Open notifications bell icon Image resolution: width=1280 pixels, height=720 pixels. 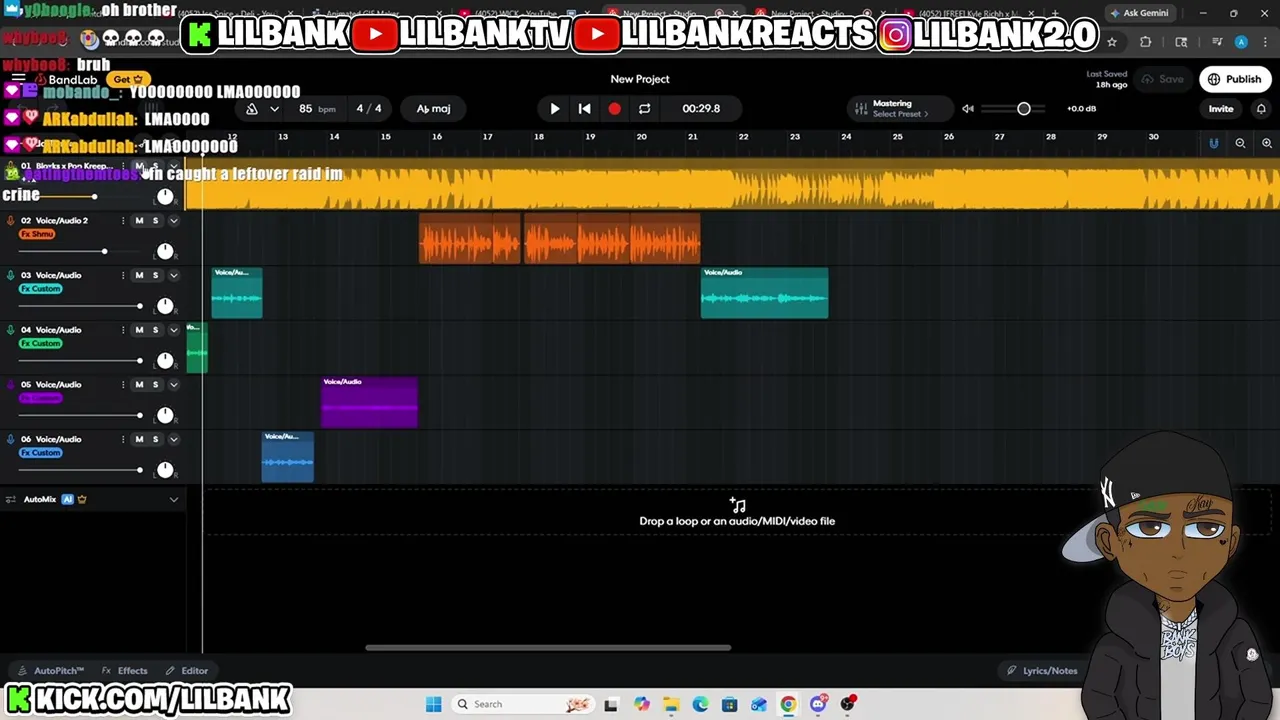coord(1260,108)
